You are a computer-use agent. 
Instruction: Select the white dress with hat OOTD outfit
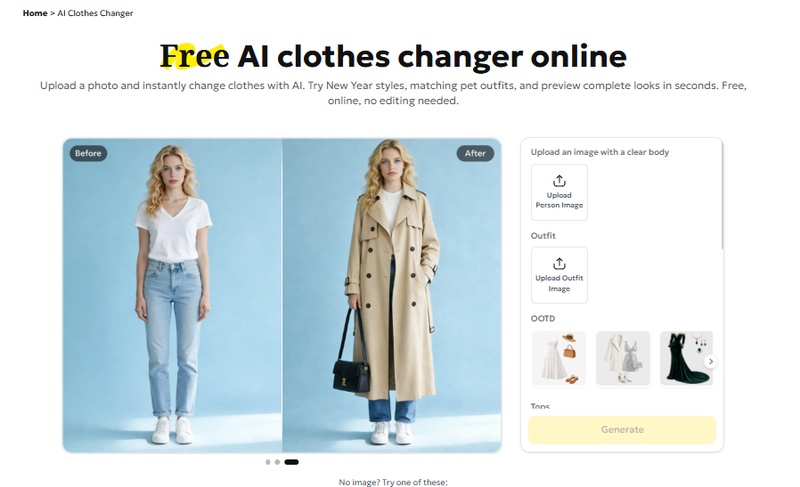click(559, 358)
